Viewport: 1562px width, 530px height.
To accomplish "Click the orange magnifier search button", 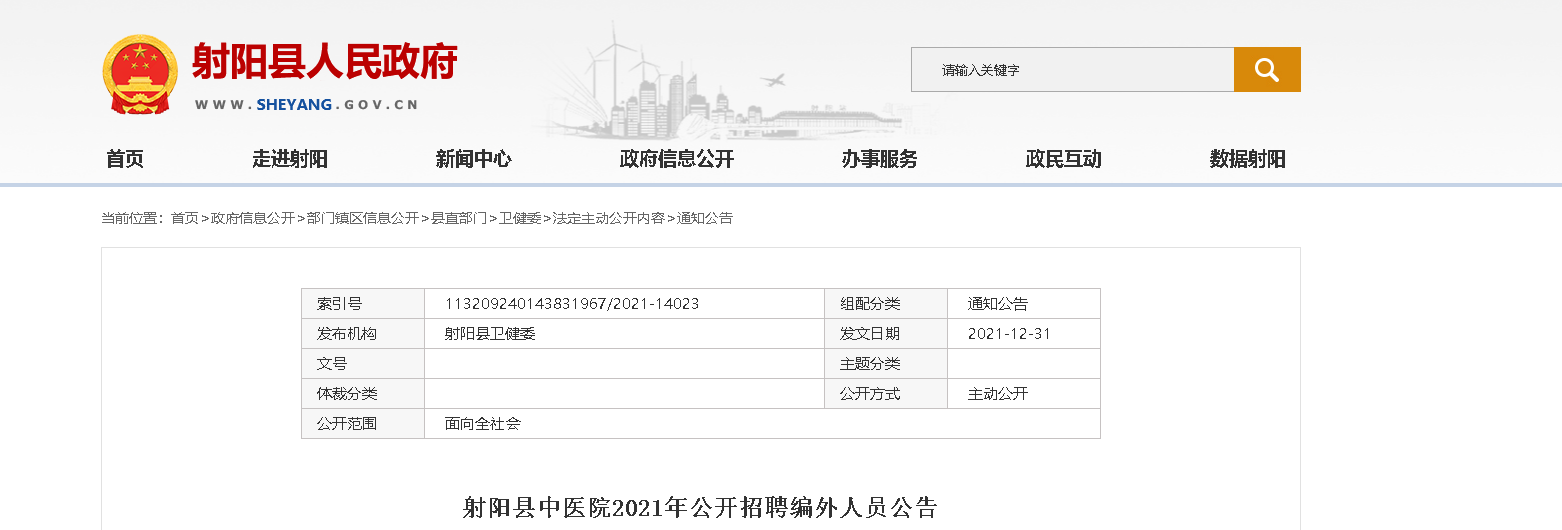I will [1266, 70].
